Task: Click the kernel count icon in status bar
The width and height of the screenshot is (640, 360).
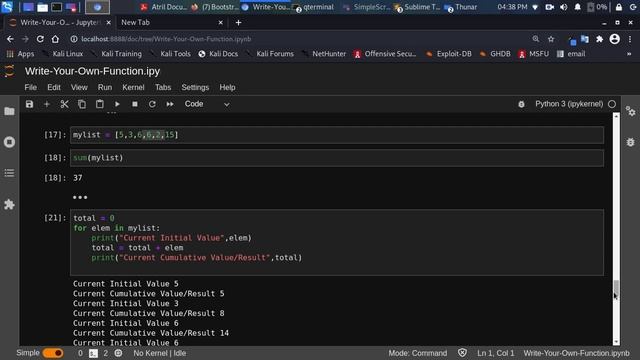Action: [118, 353]
